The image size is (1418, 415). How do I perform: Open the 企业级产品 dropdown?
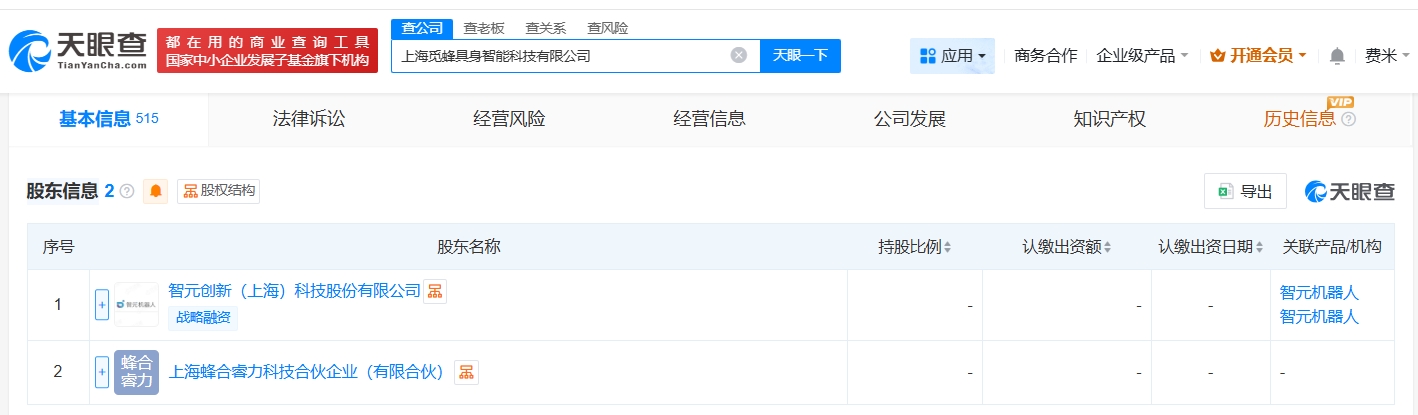pos(1141,56)
